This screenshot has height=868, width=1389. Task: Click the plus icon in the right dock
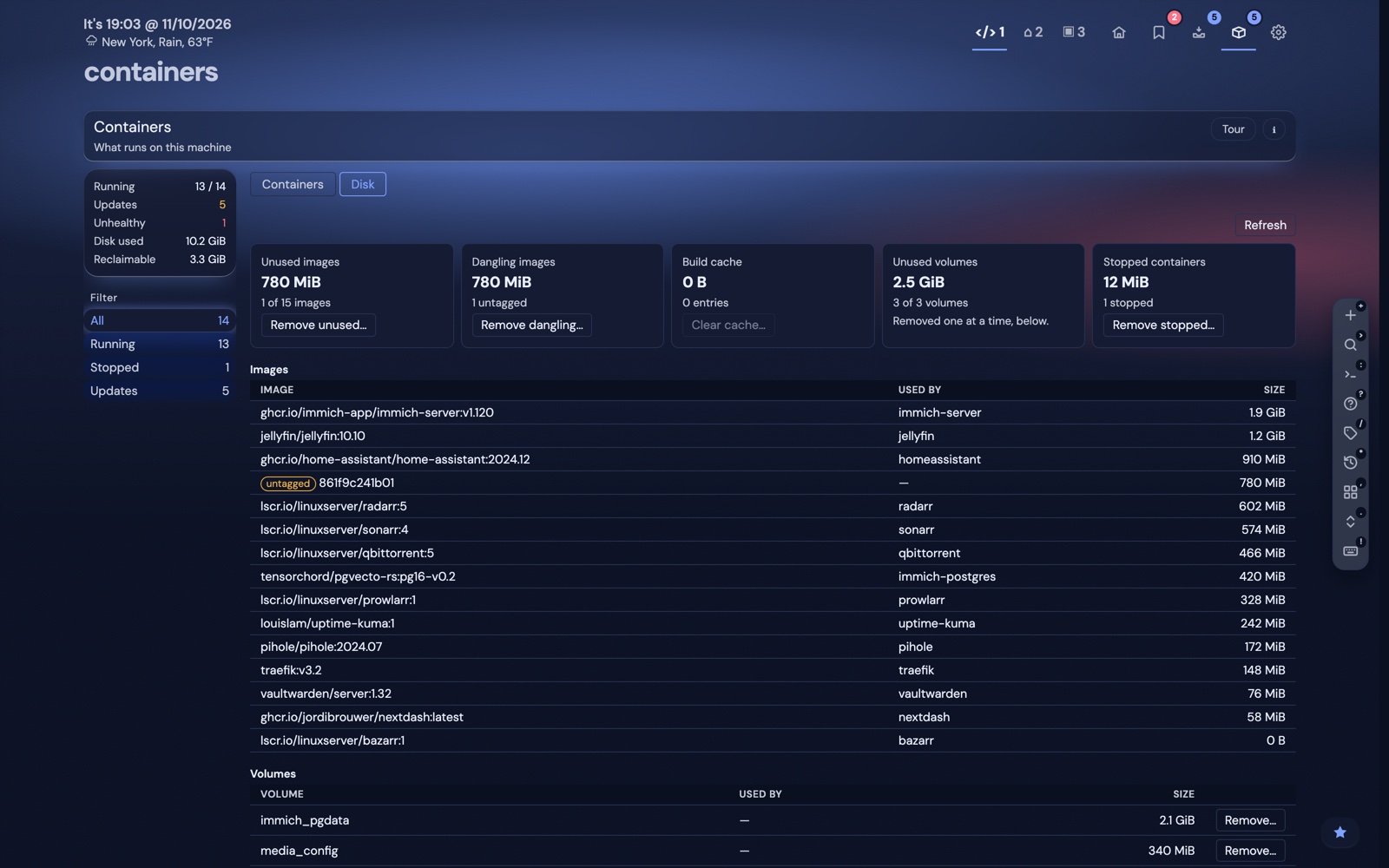point(1351,315)
